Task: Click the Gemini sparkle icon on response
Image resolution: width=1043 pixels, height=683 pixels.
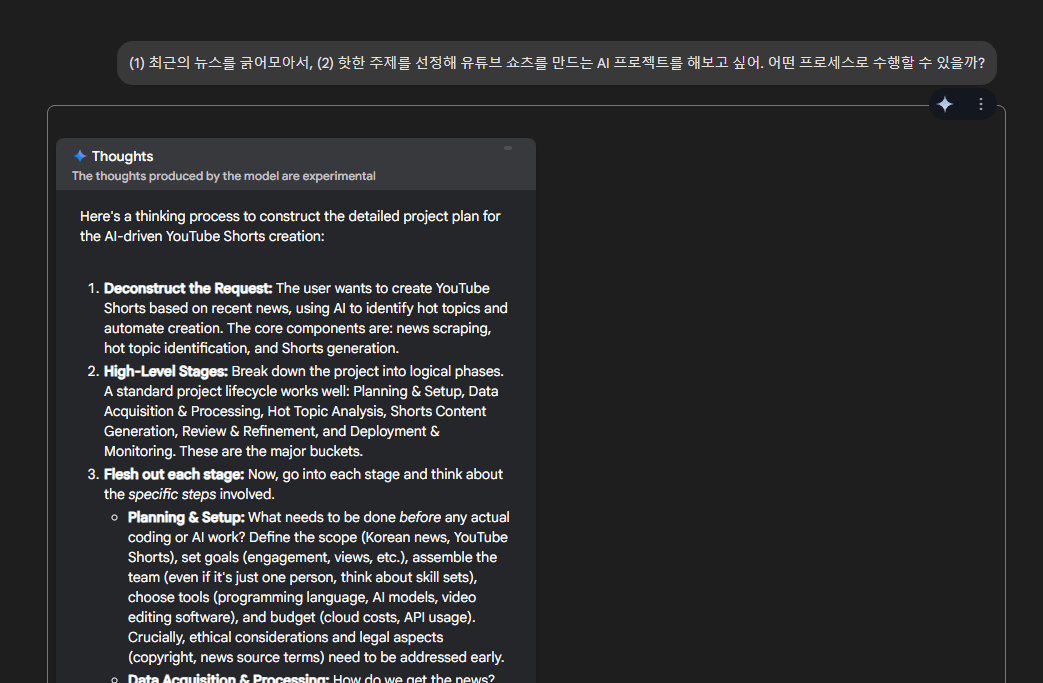Action: (x=945, y=104)
